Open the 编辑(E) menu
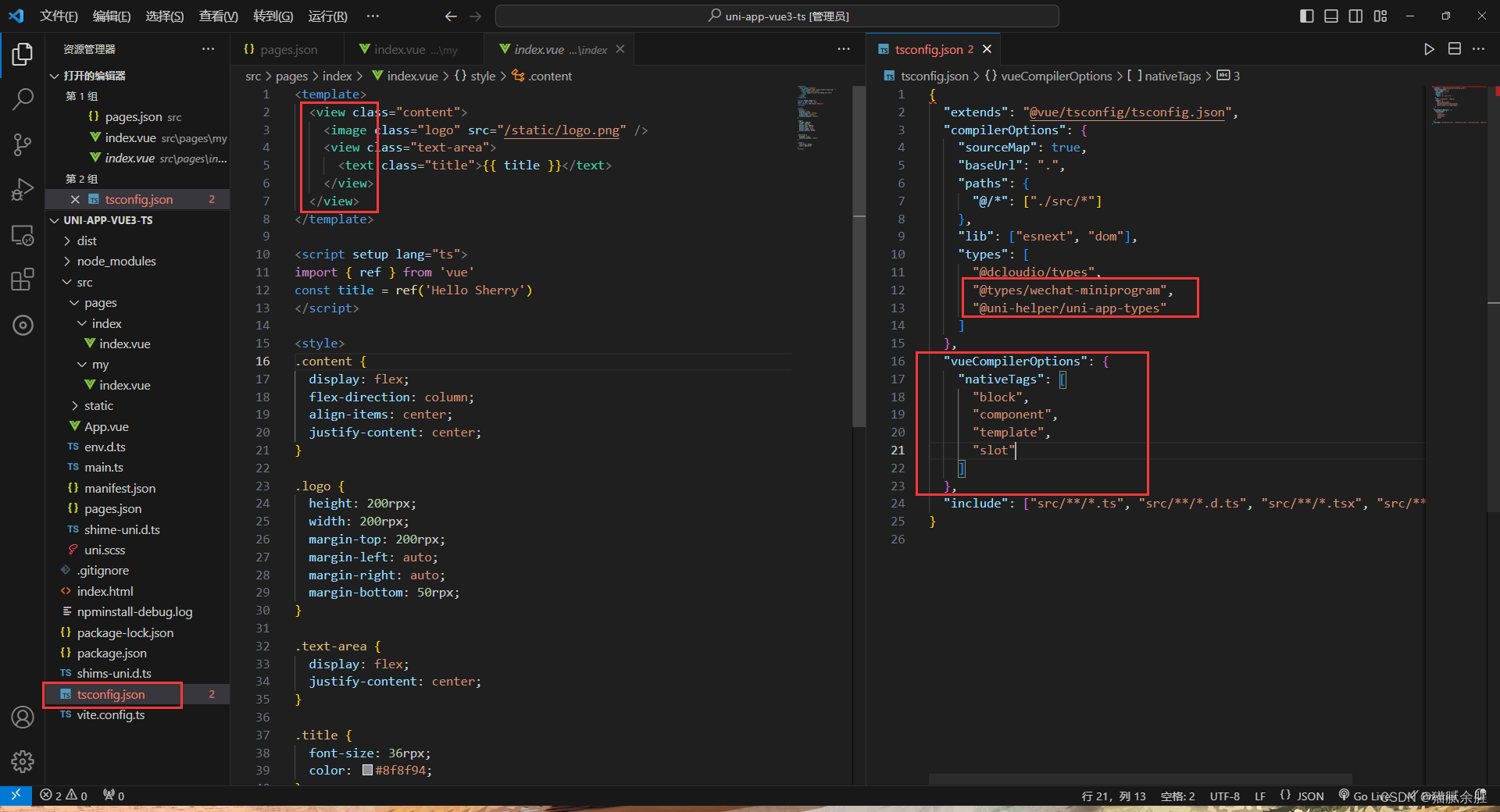 coord(111,16)
